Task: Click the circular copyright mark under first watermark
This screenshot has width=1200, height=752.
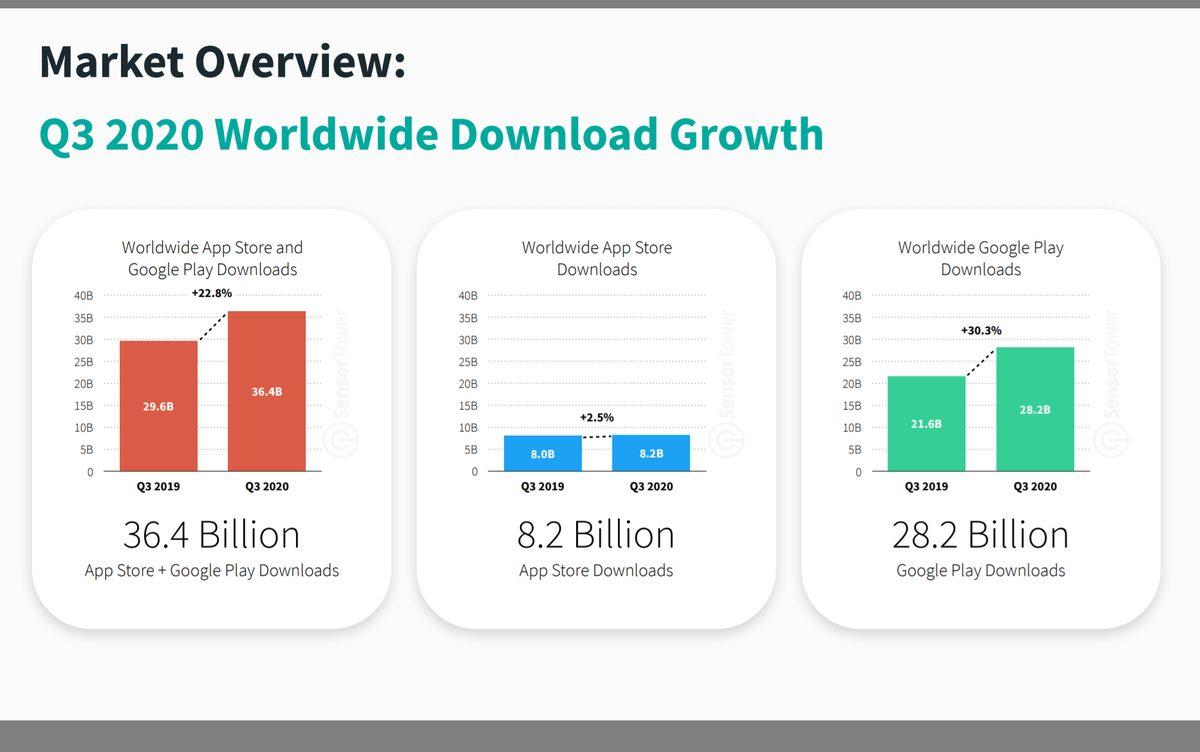Action: pyautogui.click(x=343, y=440)
